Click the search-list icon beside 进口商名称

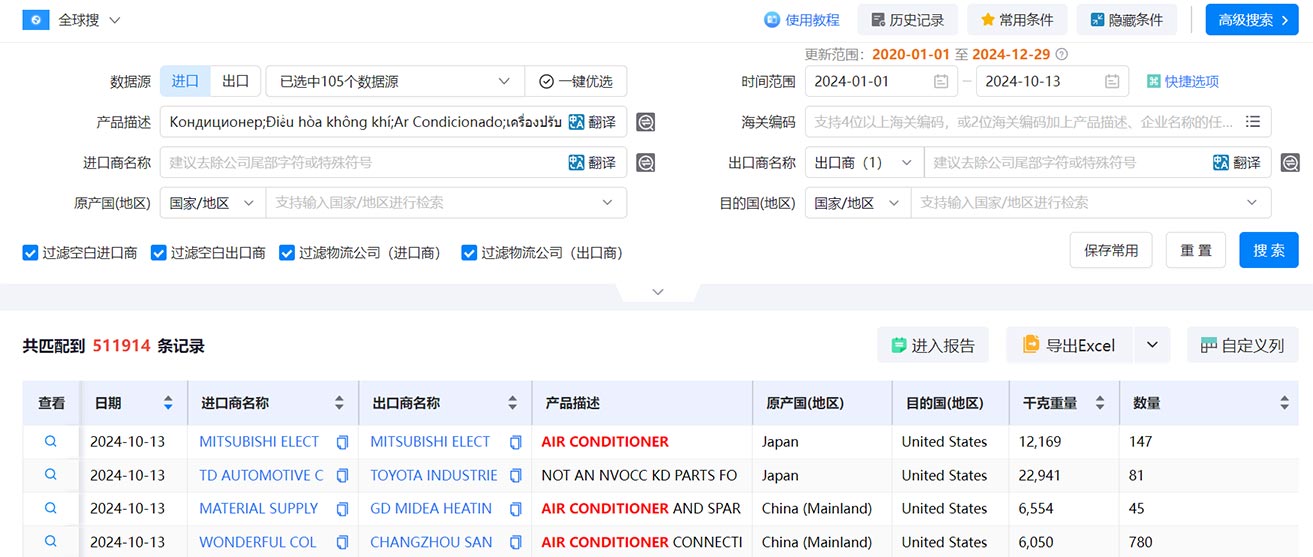[x=646, y=162]
